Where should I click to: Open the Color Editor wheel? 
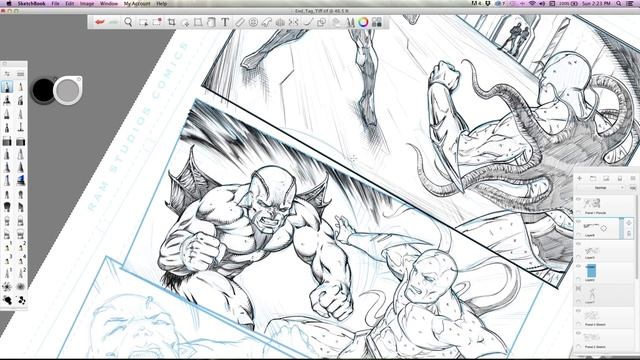pyautogui.click(x=363, y=22)
